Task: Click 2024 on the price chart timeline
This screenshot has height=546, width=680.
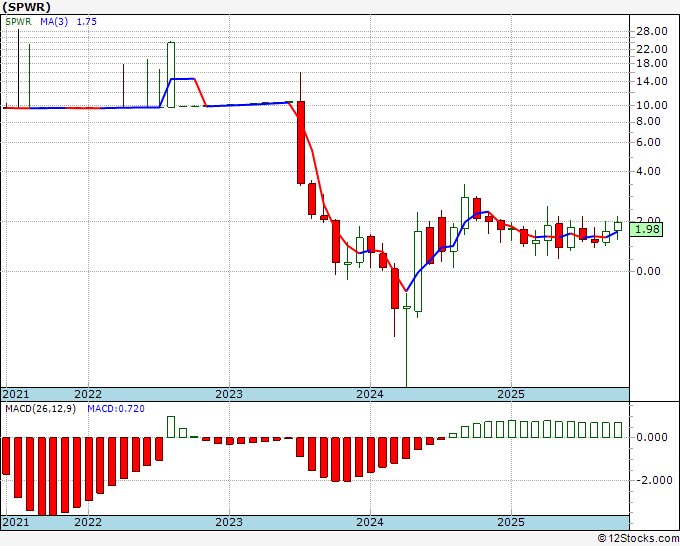Action: 370,394
